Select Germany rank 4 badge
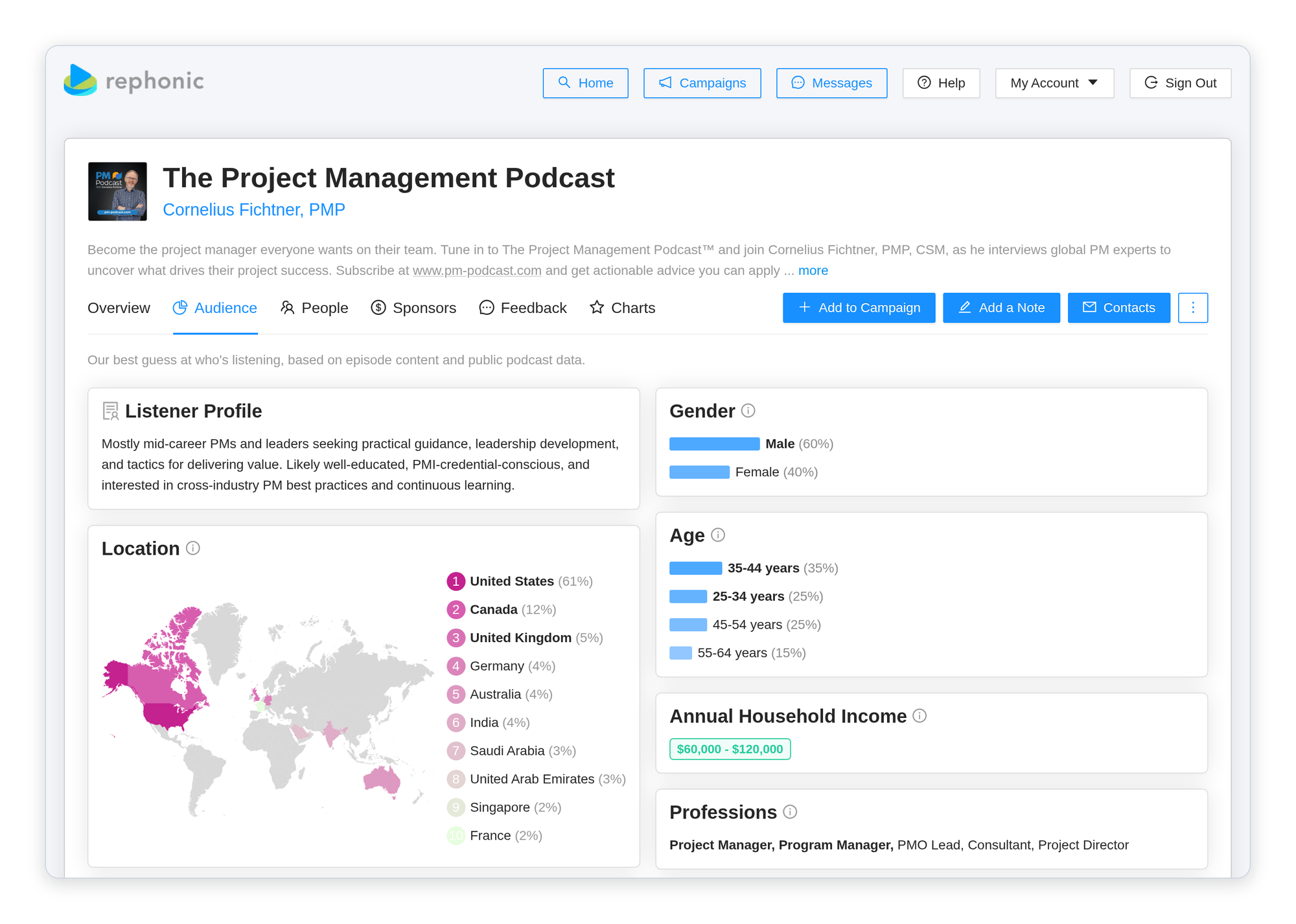The image size is (1296, 924). (x=456, y=666)
